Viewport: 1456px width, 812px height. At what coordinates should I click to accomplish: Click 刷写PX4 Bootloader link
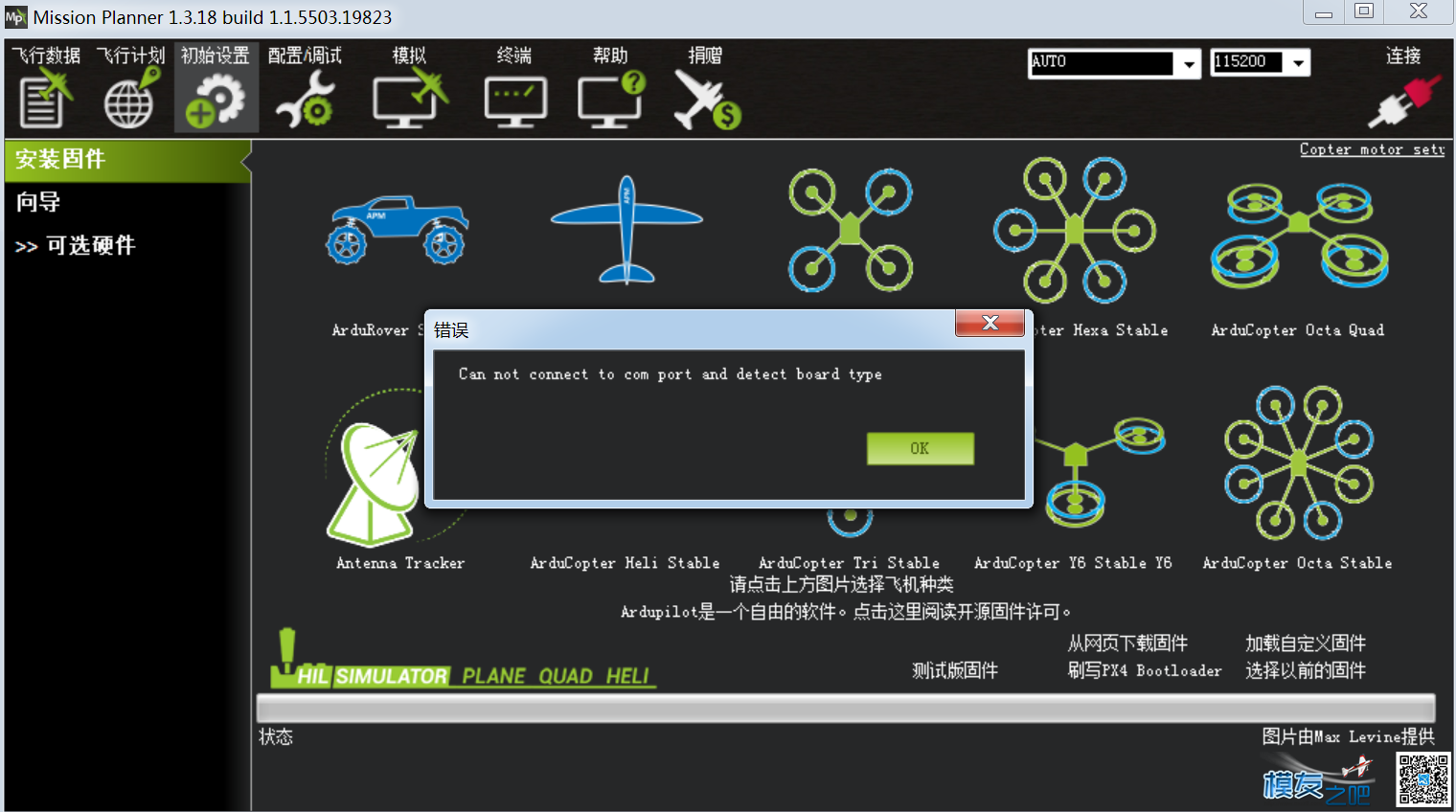point(1145,670)
